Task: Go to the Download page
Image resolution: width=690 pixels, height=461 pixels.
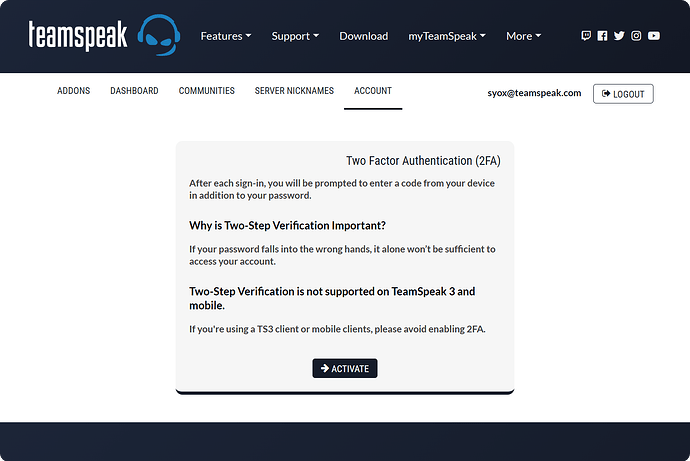Action: 363,36
